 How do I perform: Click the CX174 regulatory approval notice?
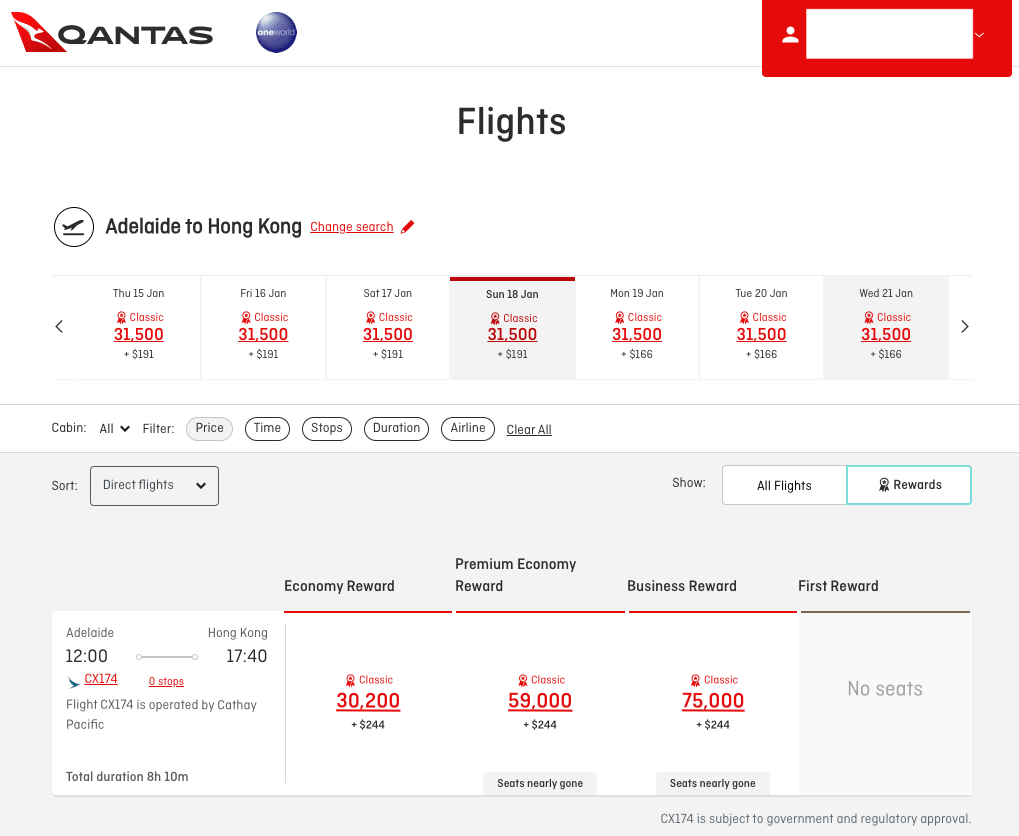[x=816, y=818]
